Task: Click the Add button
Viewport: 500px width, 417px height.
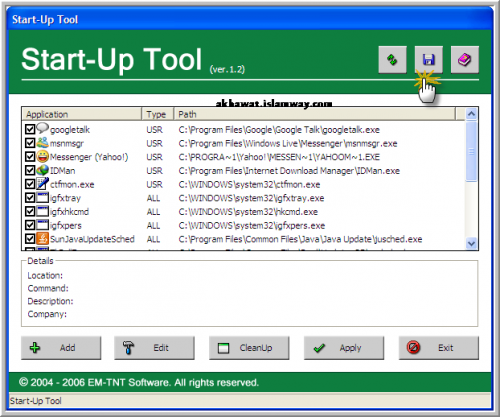Action: pyautogui.click(x=61, y=348)
